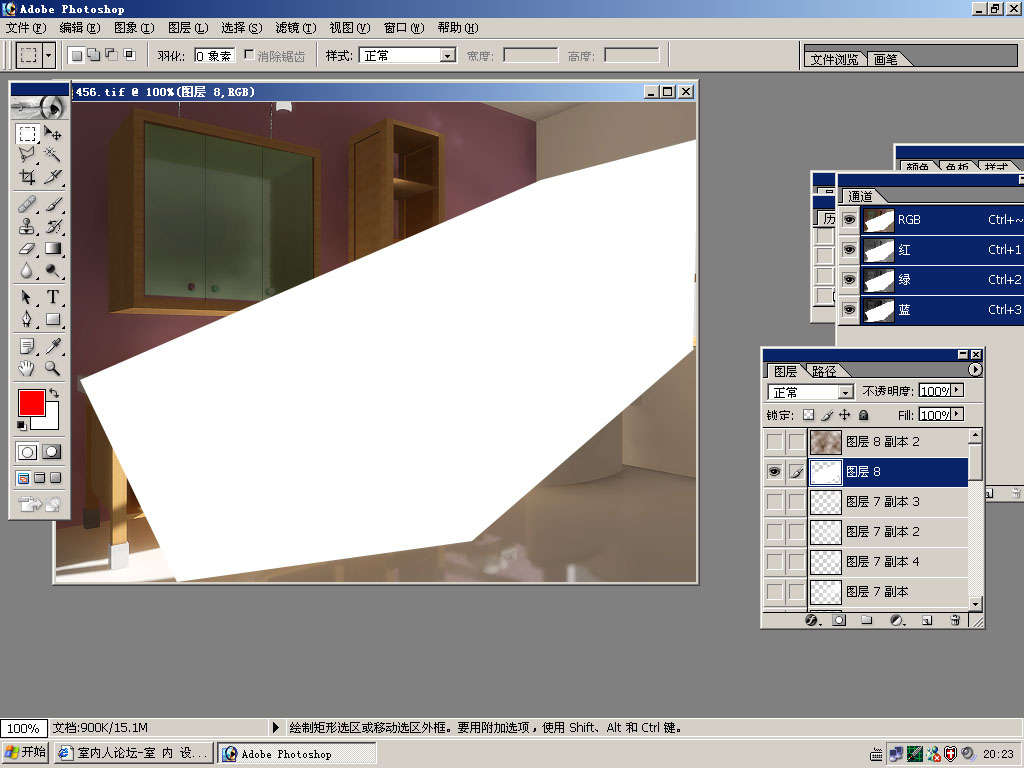Show layer 图层 7 副本 2
Image resolution: width=1024 pixels, height=768 pixels.
click(x=775, y=532)
